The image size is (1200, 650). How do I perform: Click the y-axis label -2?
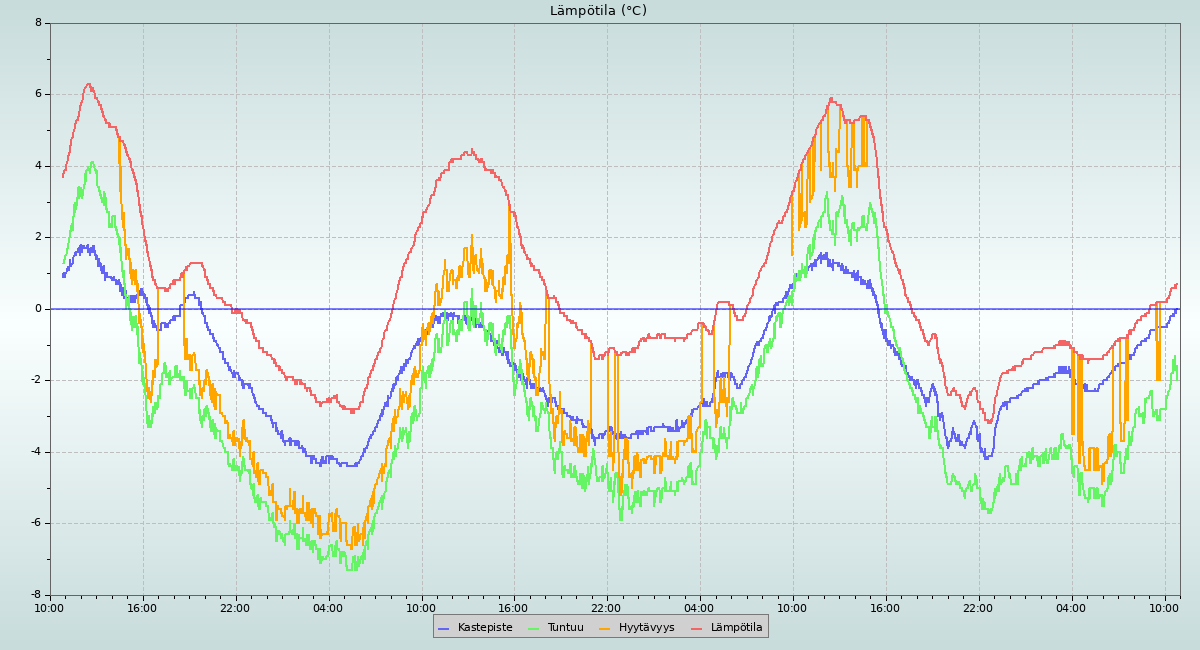(36, 380)
